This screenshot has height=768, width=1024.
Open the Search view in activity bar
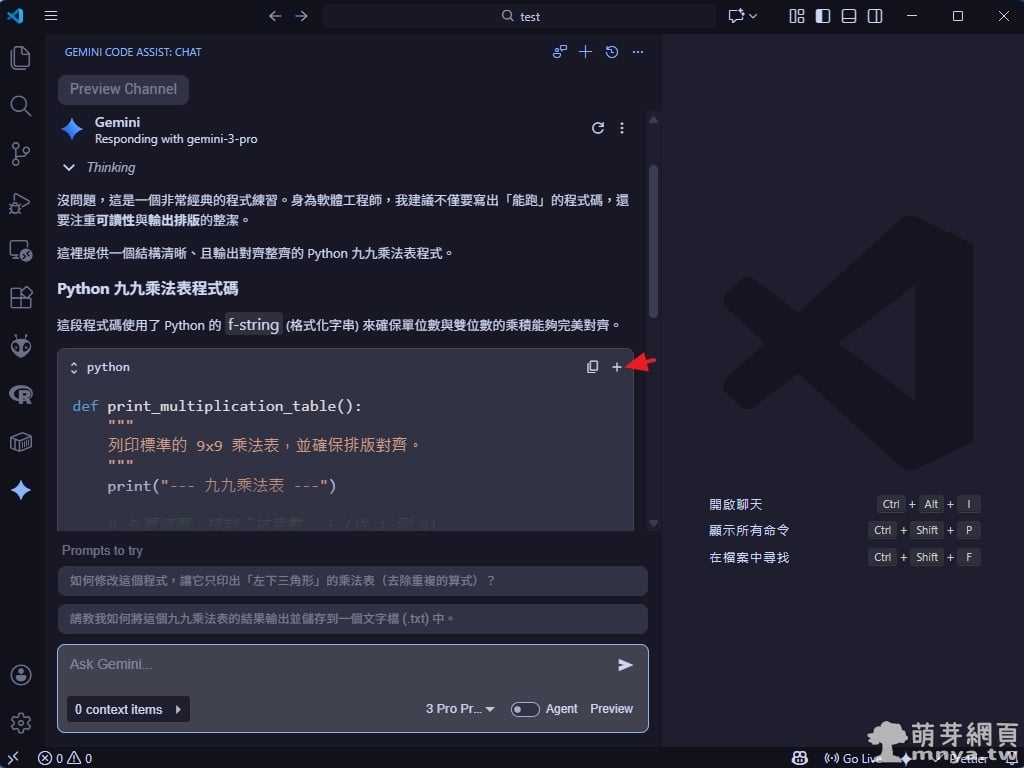tap(21, 105)
